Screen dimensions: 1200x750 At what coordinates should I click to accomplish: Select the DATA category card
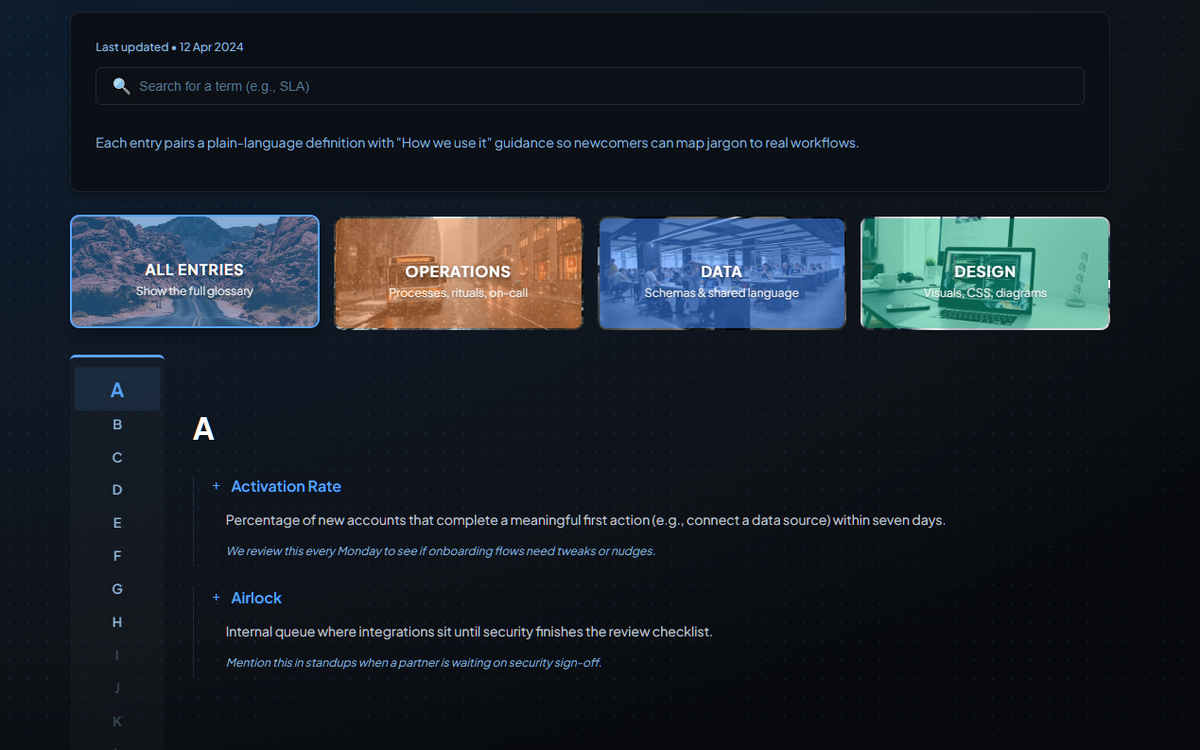point(721,272)
